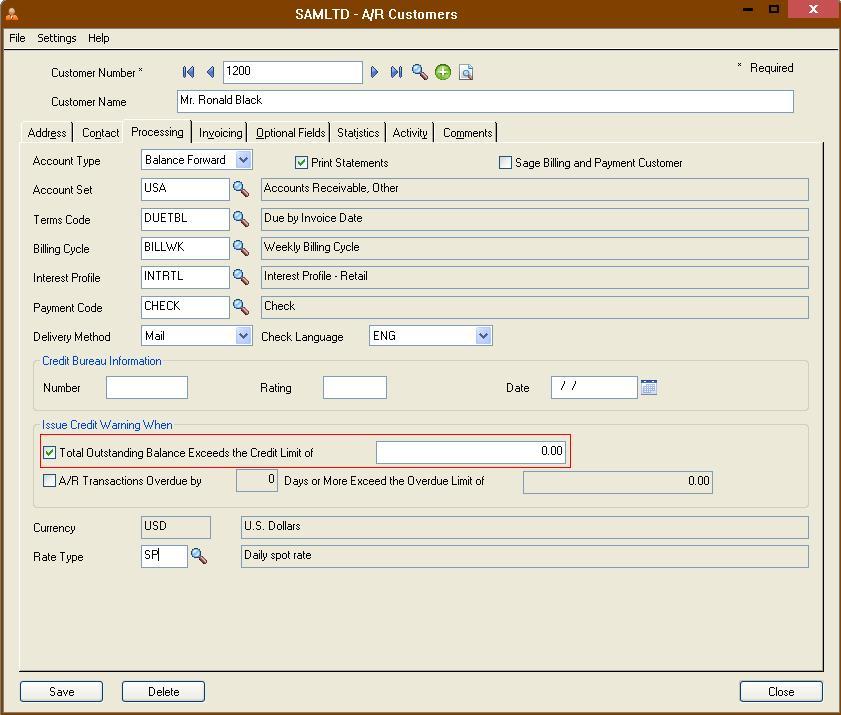Open the Payment Code finder

241,307
